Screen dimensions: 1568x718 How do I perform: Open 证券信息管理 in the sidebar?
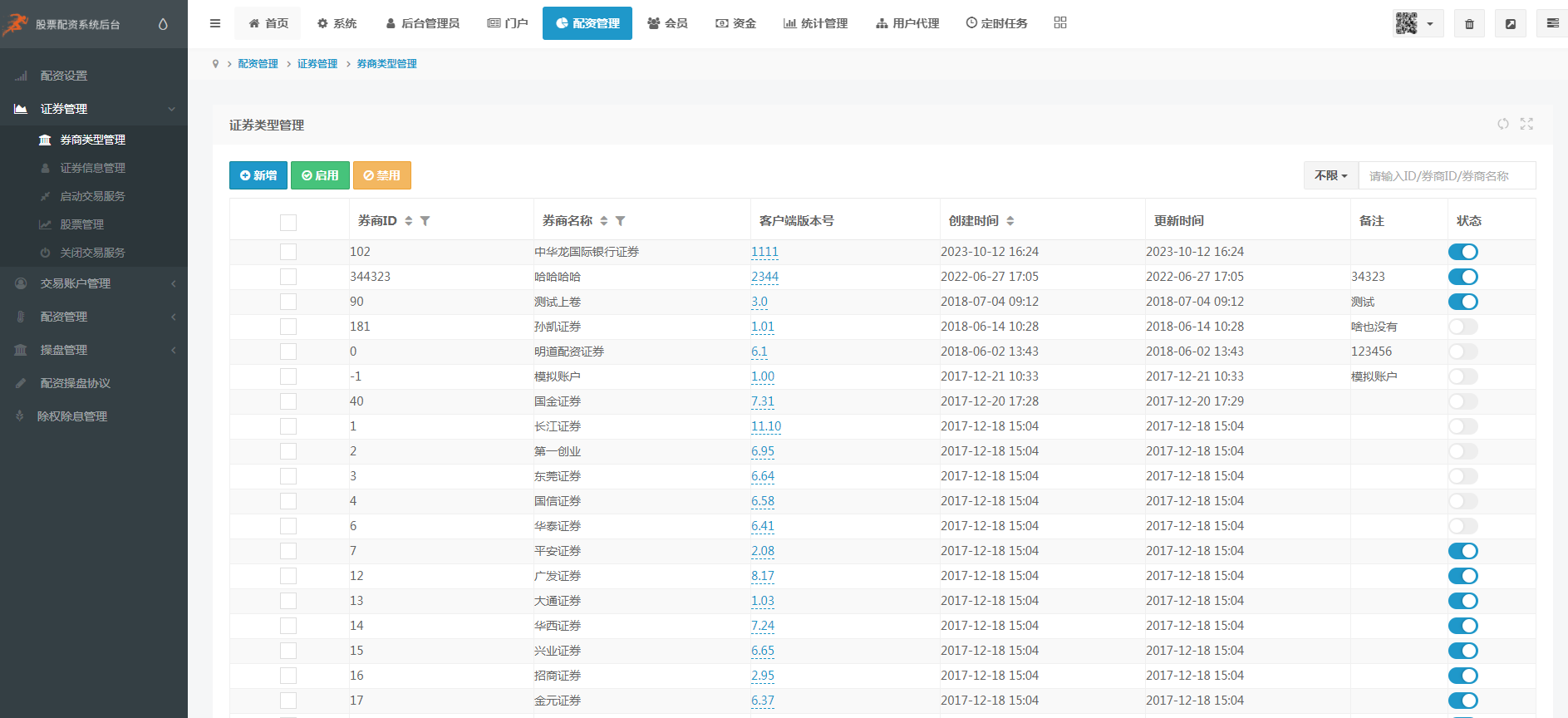(92, 168)
